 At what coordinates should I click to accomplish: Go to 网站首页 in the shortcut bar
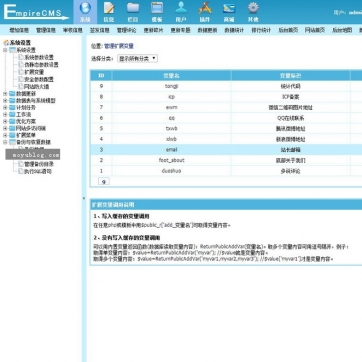(x=315, y=30)
